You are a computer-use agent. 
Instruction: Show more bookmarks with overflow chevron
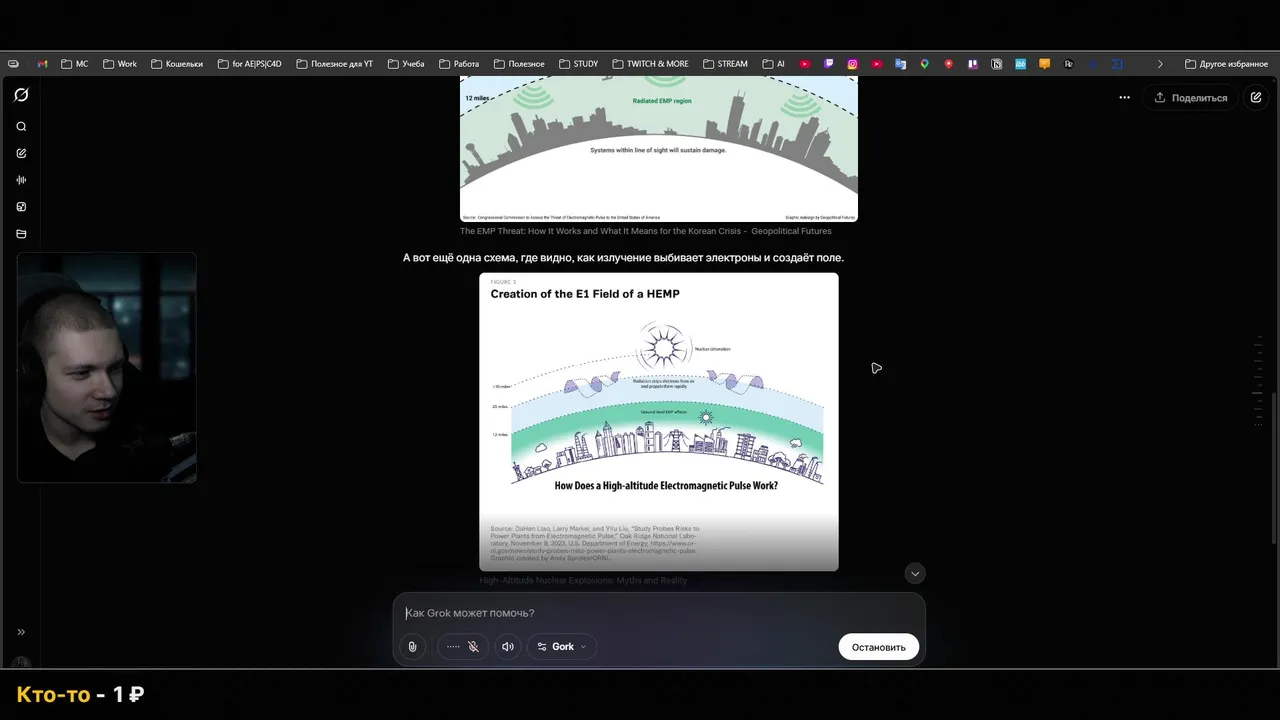1160,64
